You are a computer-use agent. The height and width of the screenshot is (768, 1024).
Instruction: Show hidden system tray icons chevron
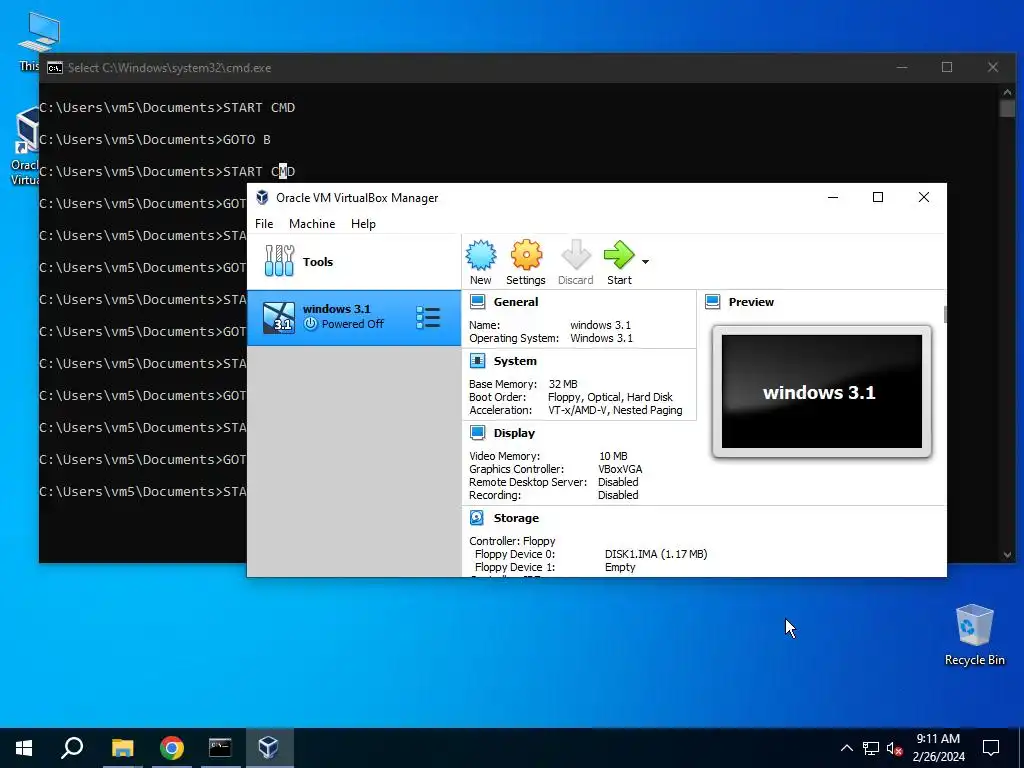846,748
